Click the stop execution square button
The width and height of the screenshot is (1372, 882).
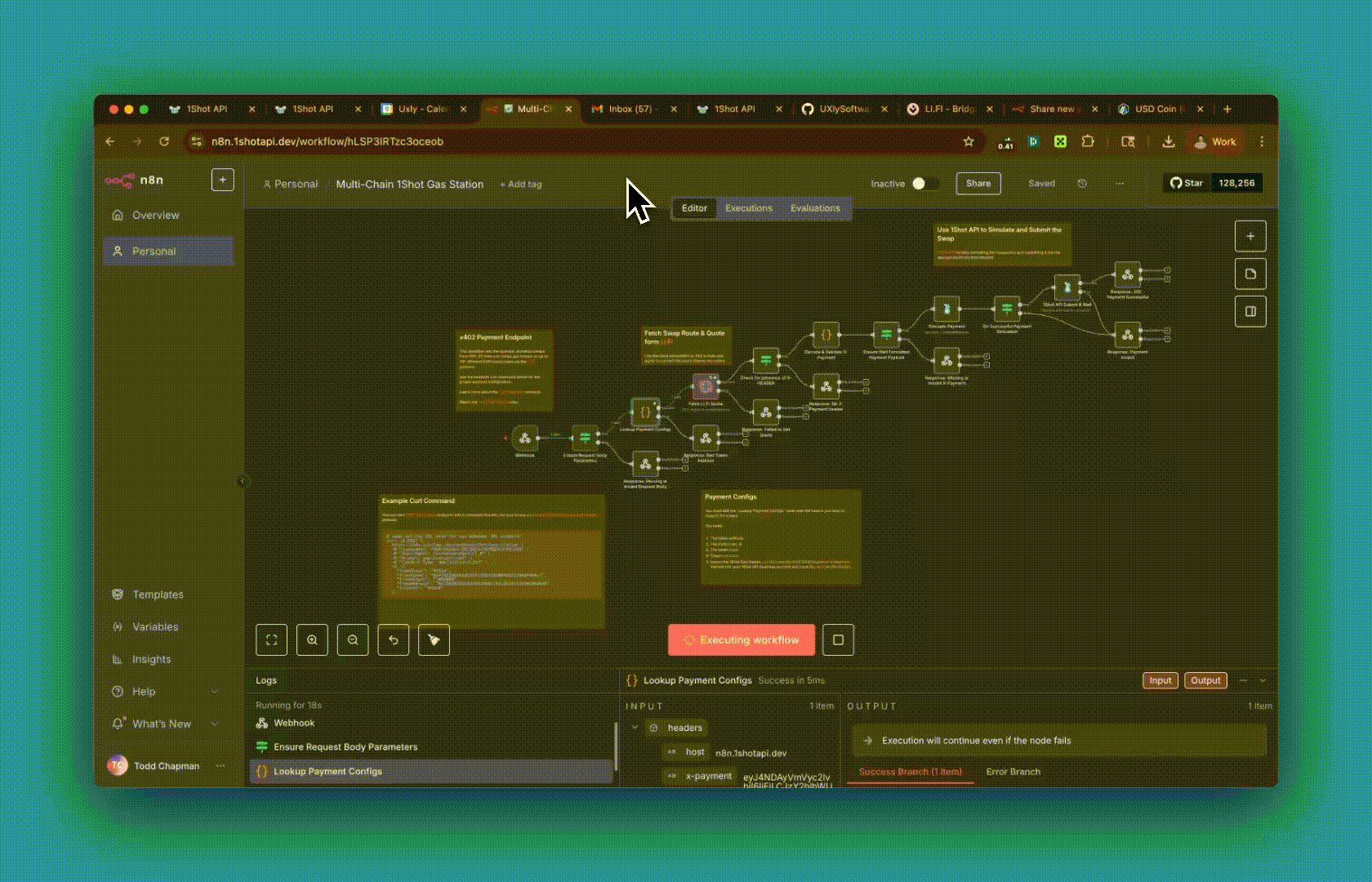[838, 640]
